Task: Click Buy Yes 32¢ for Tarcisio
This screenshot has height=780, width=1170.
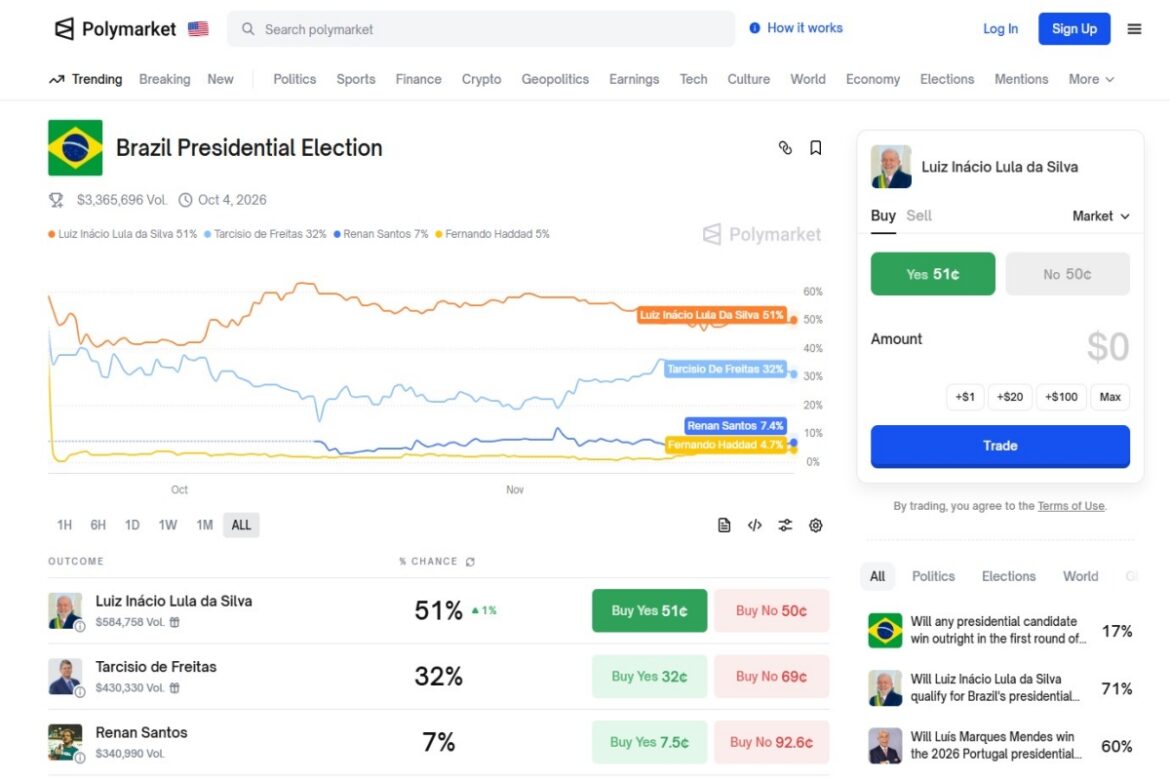Action: point(649,677)
